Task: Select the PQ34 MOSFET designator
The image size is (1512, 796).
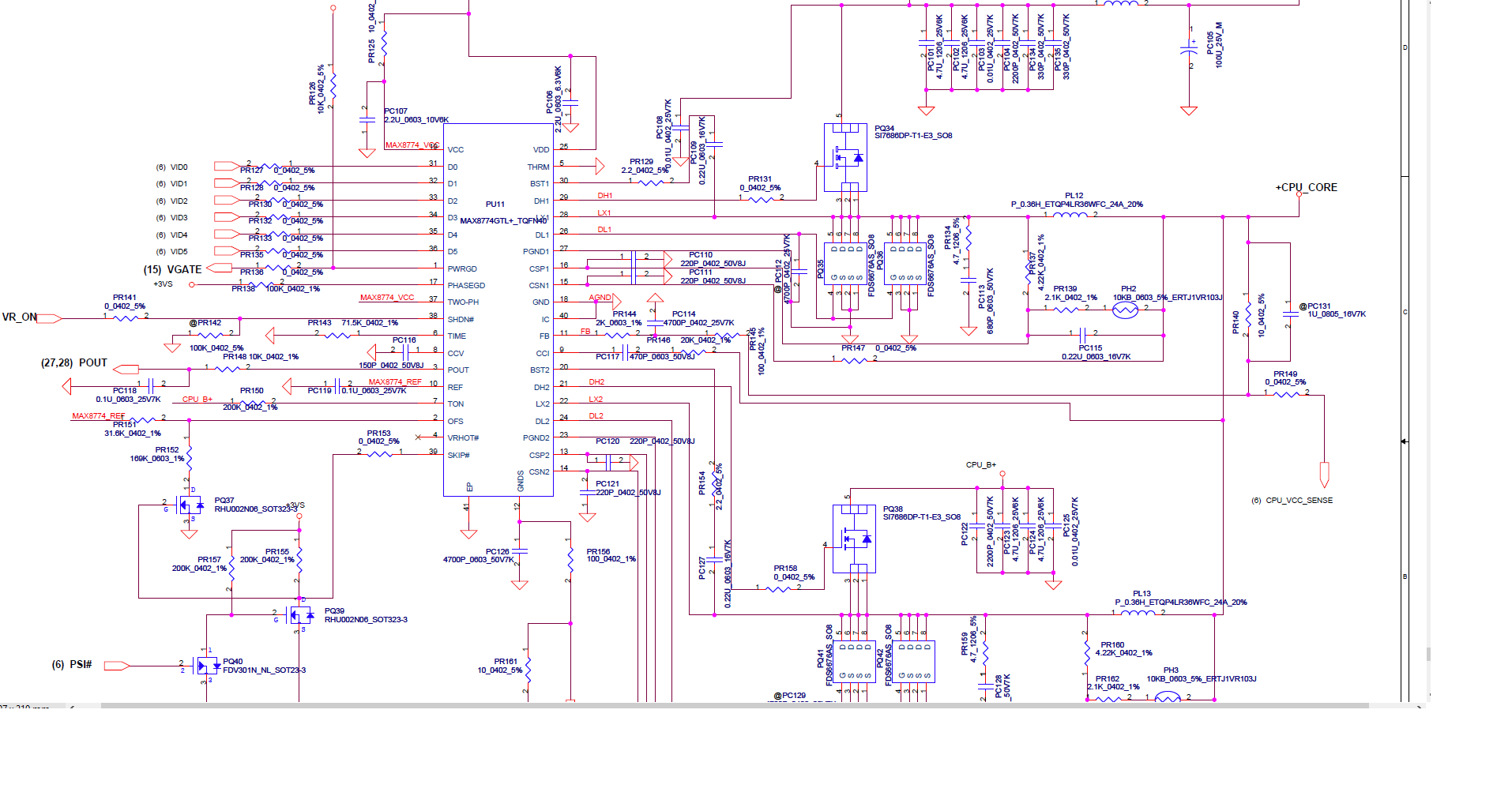Action: click(x=884, y=128)
